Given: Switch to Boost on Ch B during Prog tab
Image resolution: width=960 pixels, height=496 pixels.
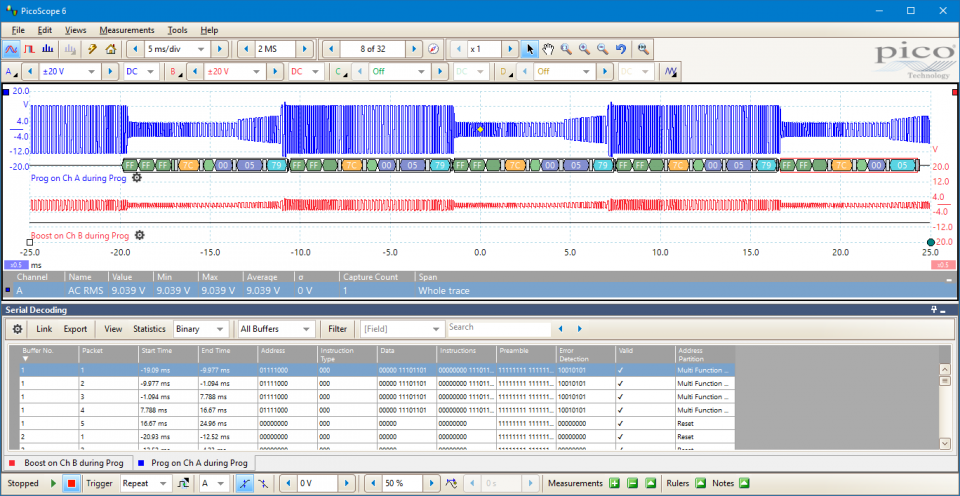Looking at the screenshot, I should (x=68, y=462).
